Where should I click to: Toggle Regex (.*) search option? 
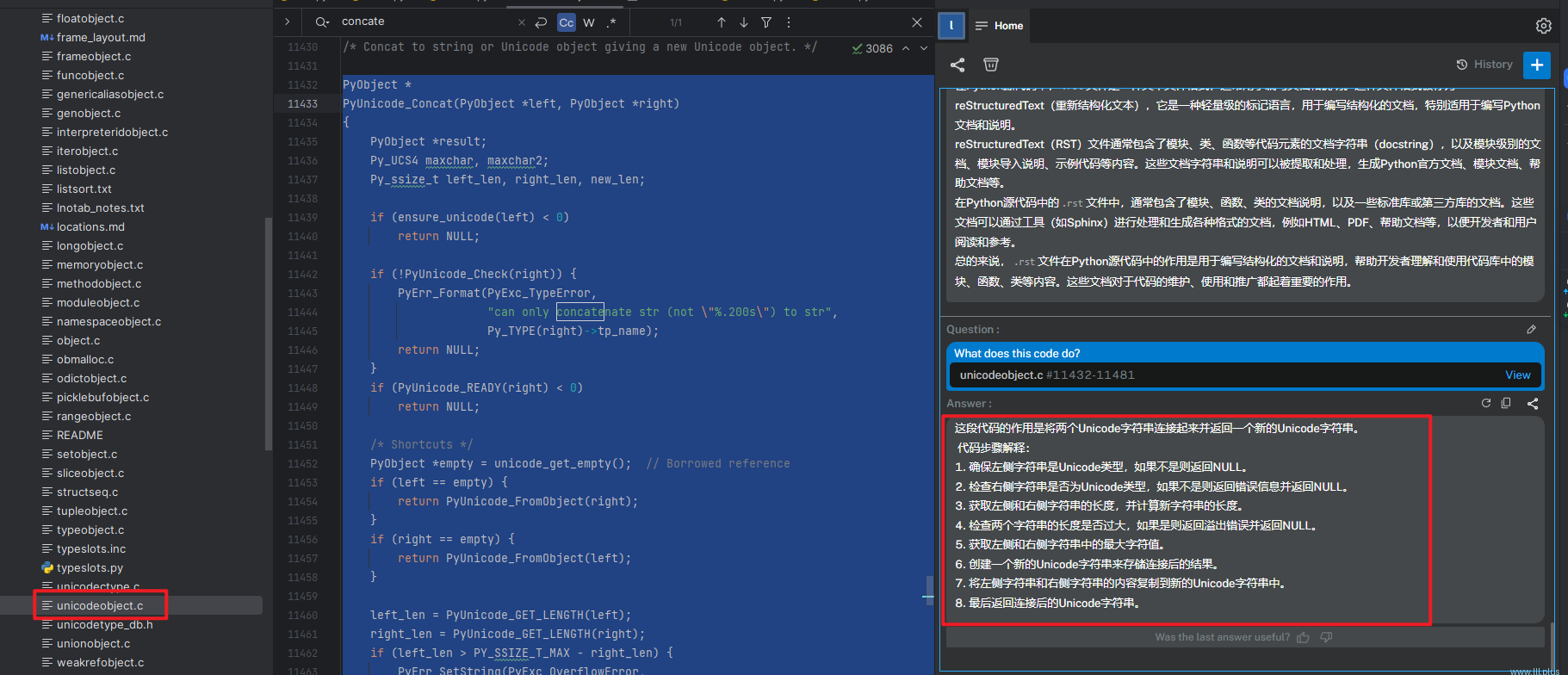(x=611, y=22)
